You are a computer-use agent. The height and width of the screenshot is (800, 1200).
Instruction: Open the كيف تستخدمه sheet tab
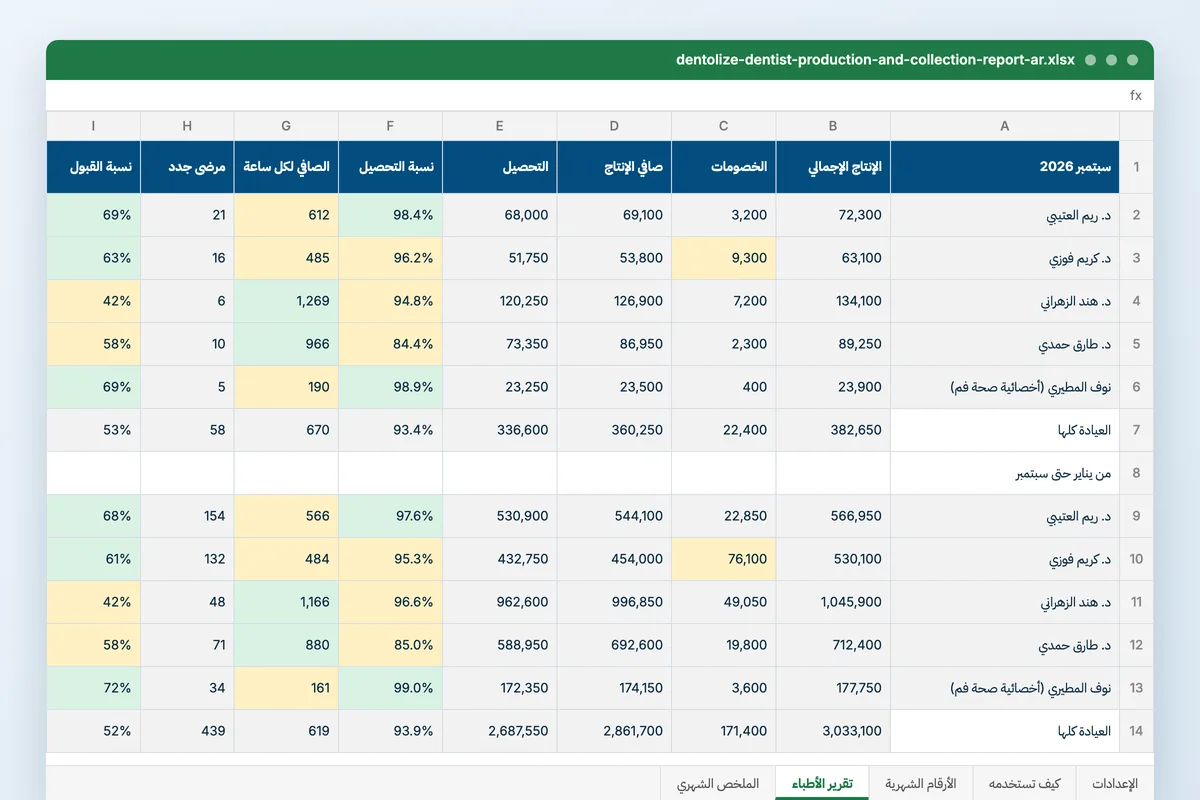(x=1024, y=783)
